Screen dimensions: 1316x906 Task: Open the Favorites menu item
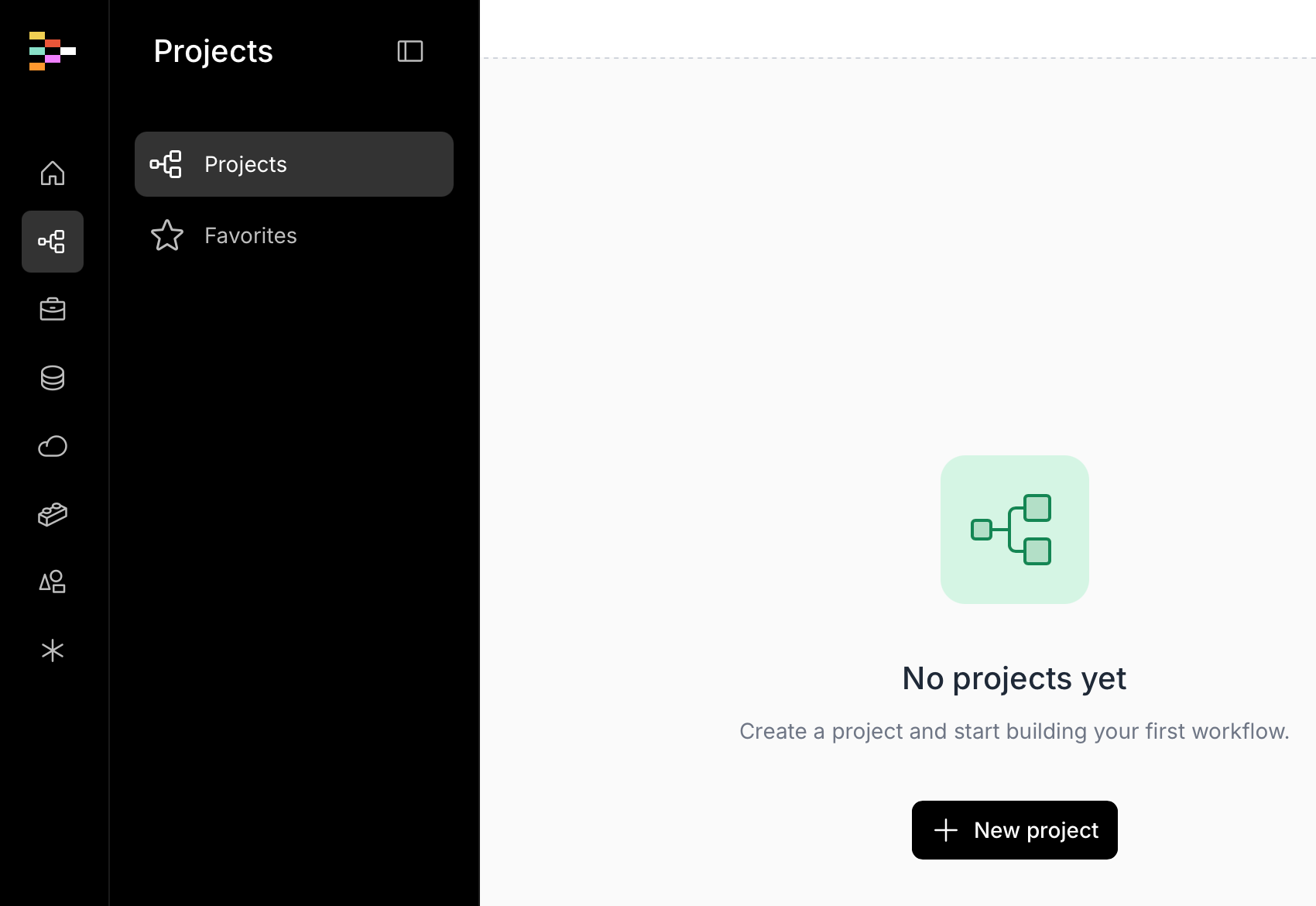tap(250, 235)
